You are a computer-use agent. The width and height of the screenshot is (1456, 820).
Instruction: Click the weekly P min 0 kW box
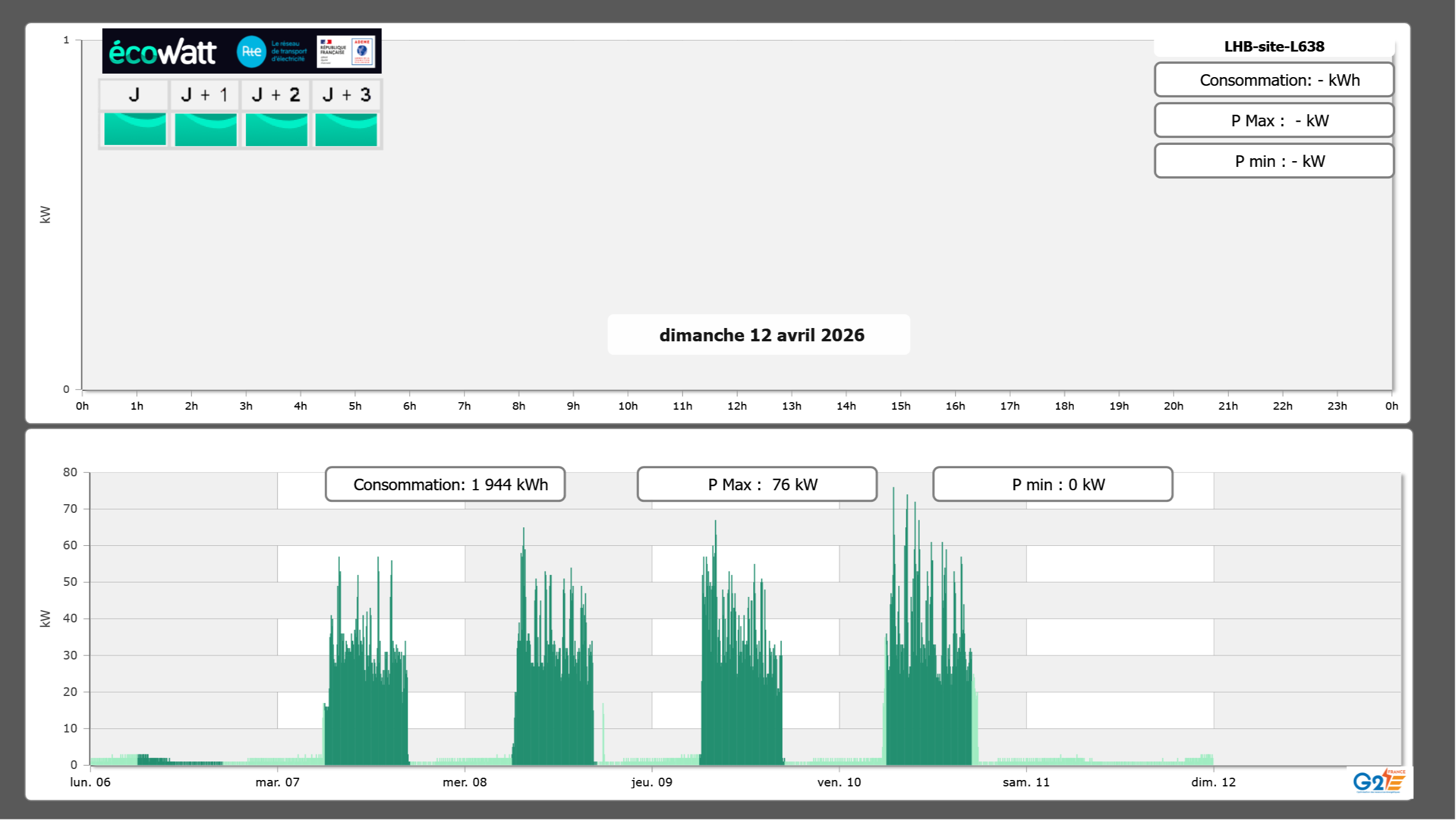click(x=1052, y=484)
